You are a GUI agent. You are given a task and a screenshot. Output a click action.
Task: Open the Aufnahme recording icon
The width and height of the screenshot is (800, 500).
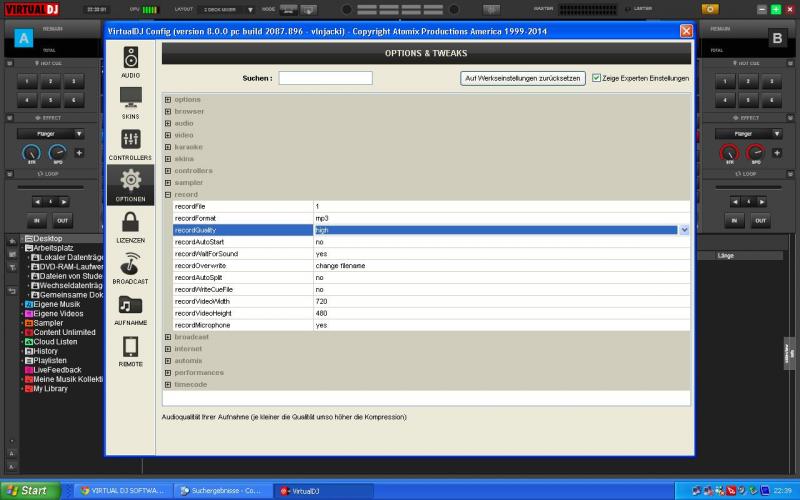click(131, 306)
